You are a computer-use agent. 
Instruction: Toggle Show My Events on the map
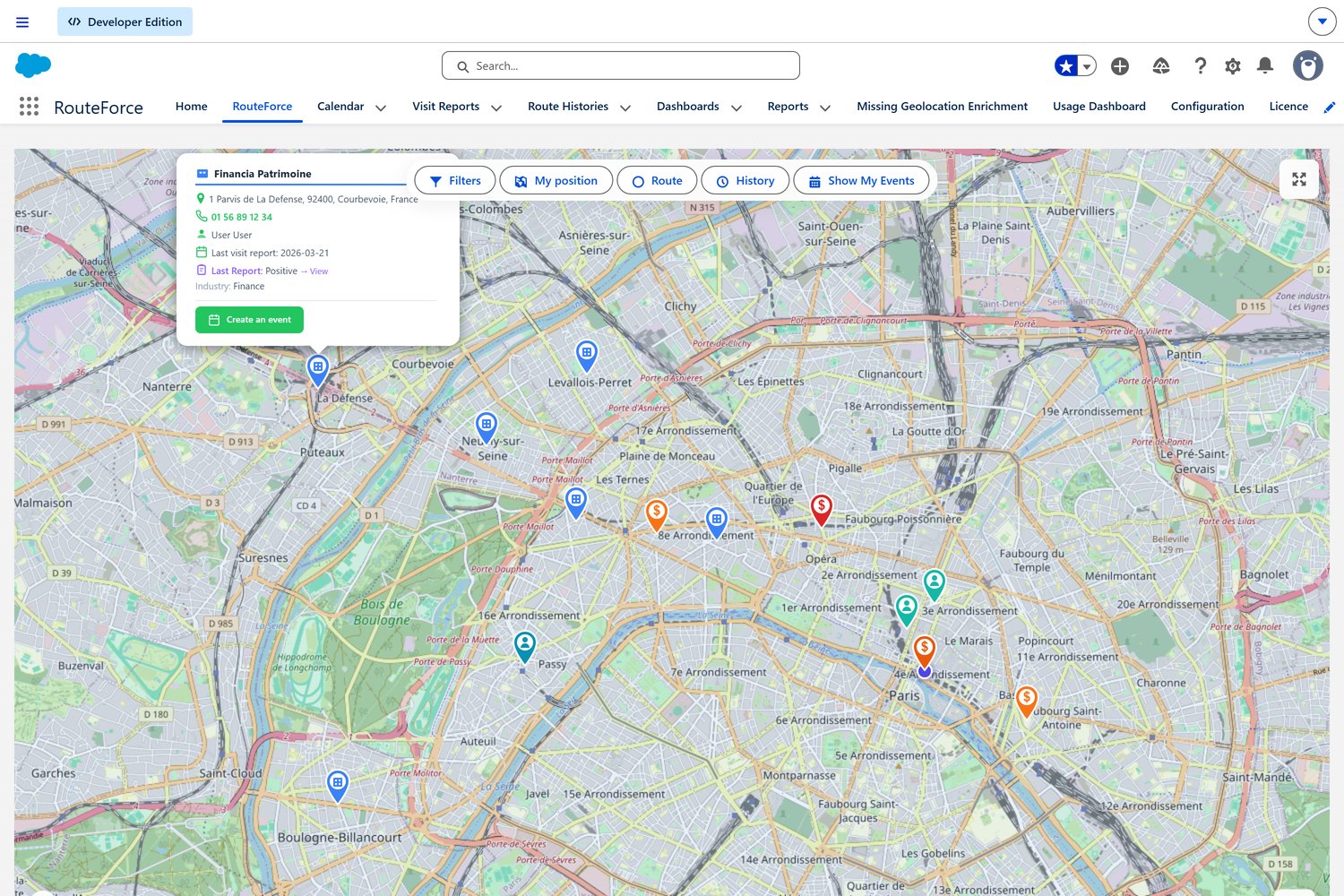click(x=862, y=180)
